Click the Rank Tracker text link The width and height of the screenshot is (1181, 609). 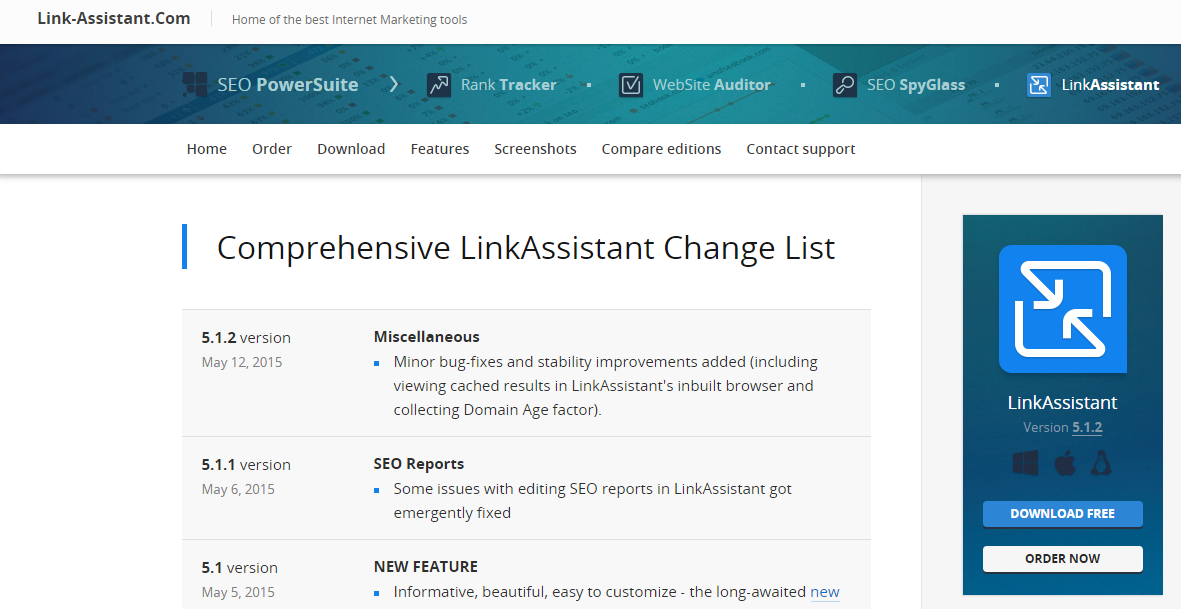coord(508,85)
